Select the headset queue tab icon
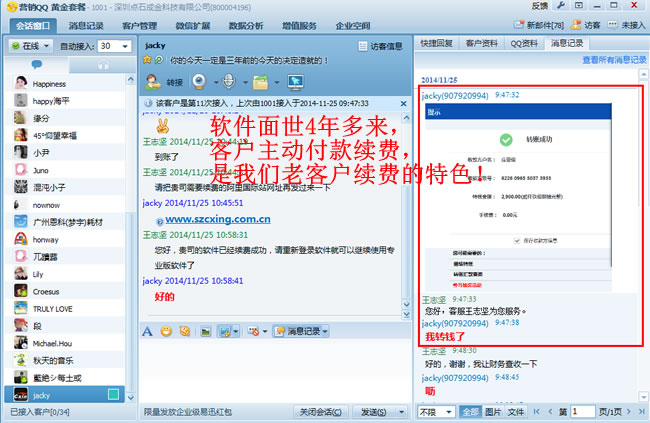The width and height of the screenshot is (650, 423). (x=103, y=65)
